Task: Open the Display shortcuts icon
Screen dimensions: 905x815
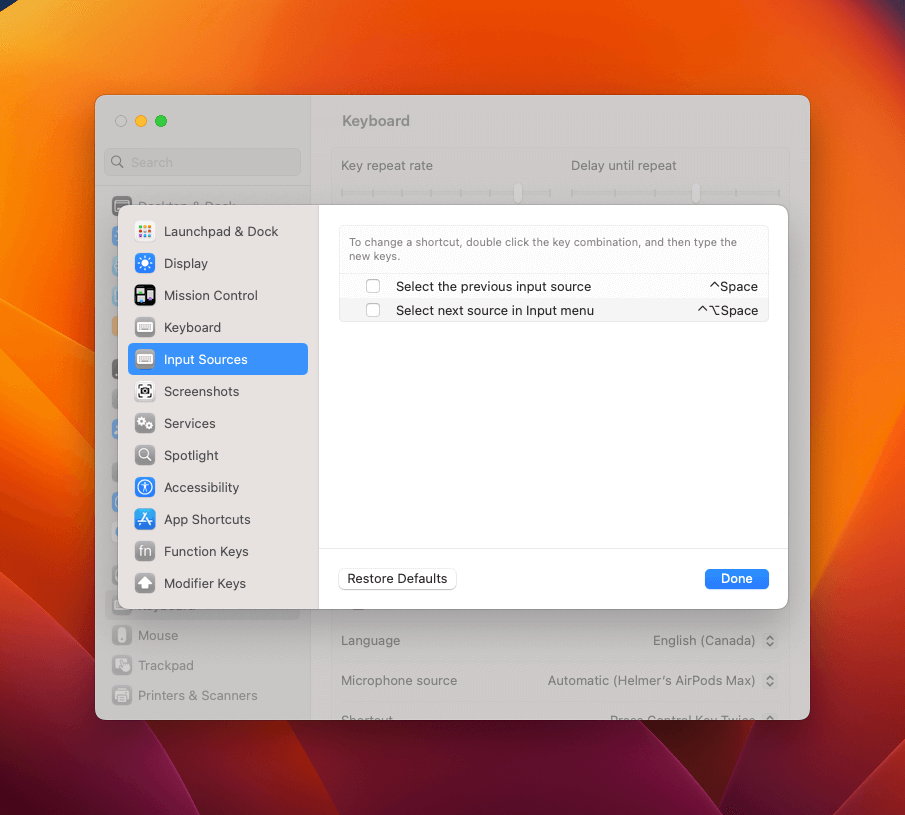Action: click(145, 263)
